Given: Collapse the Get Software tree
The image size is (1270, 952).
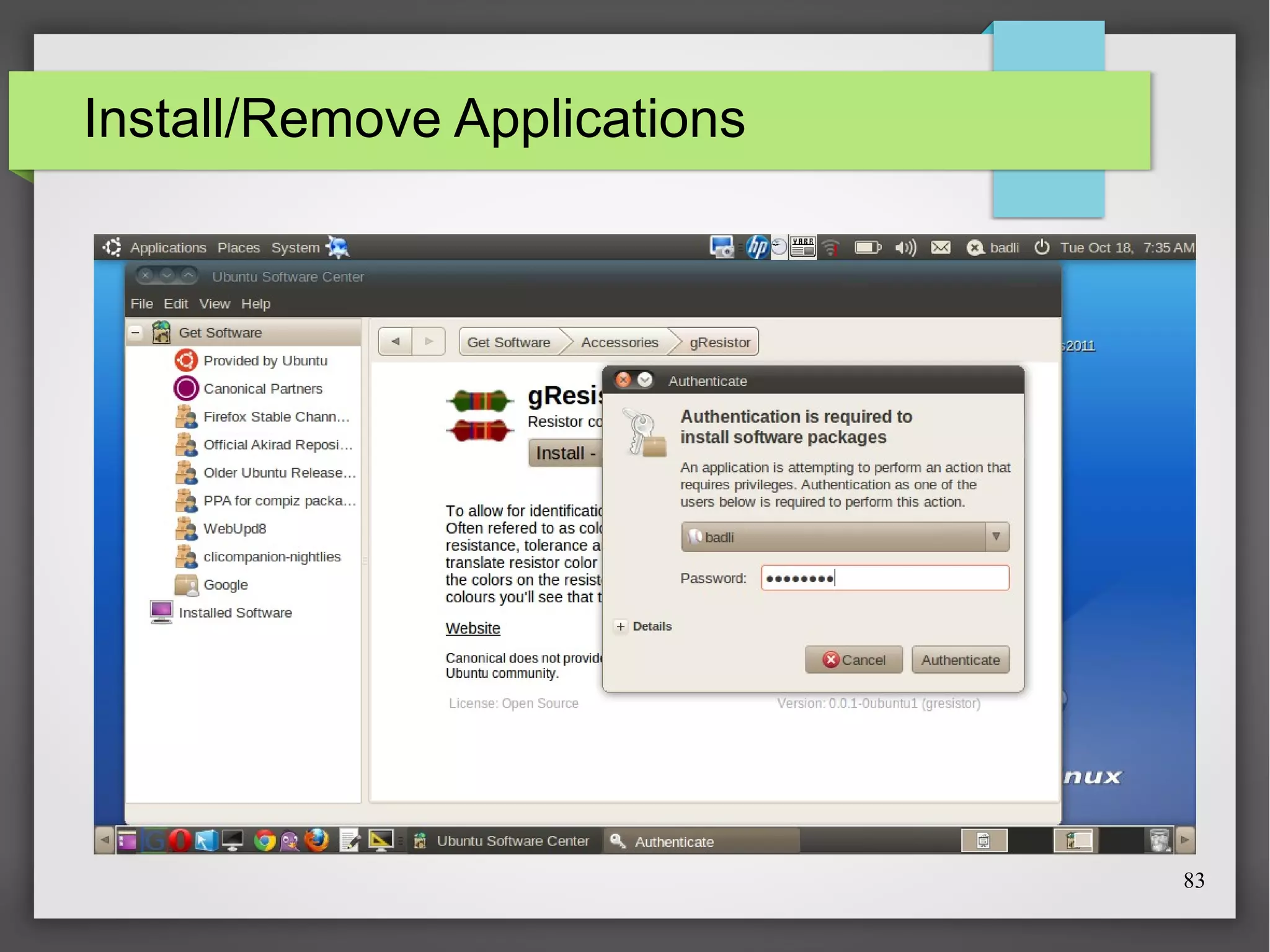Looking at the screenshot, I should click(135, 332).
